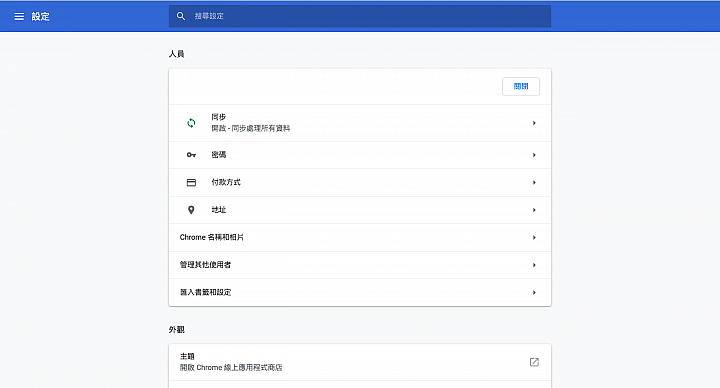Screen dimensions: 720x388
Task: Open the hamburger main menu
Action: 19,17
